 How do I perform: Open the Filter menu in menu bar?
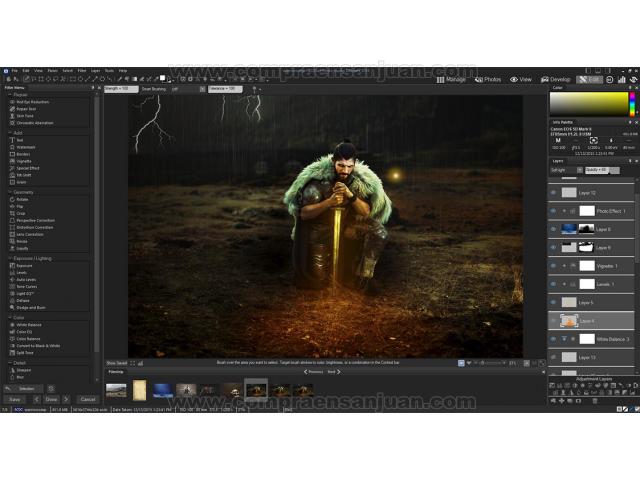click(82, 71)
